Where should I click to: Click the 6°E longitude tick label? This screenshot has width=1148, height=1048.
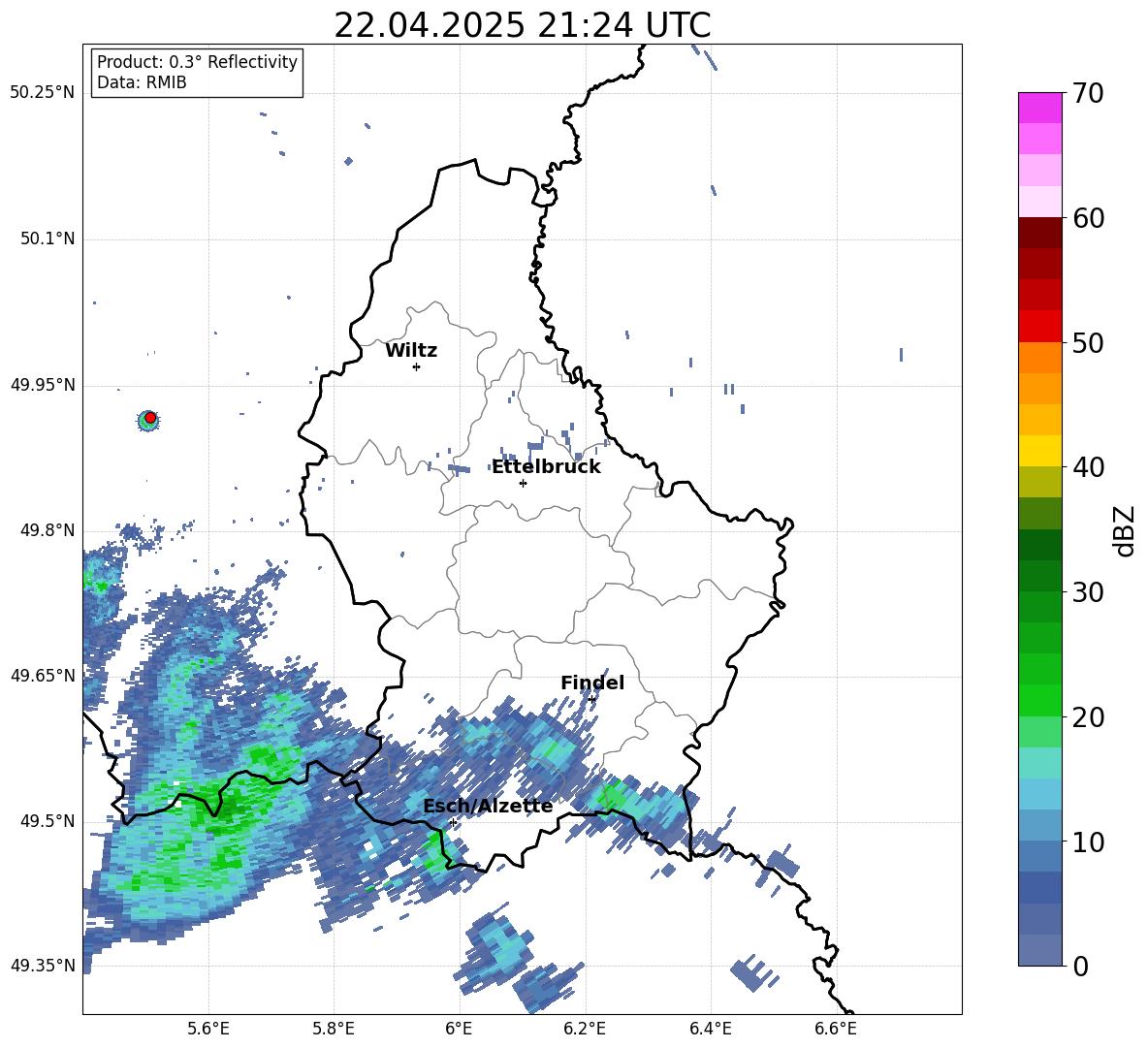tap(459, 1029)
